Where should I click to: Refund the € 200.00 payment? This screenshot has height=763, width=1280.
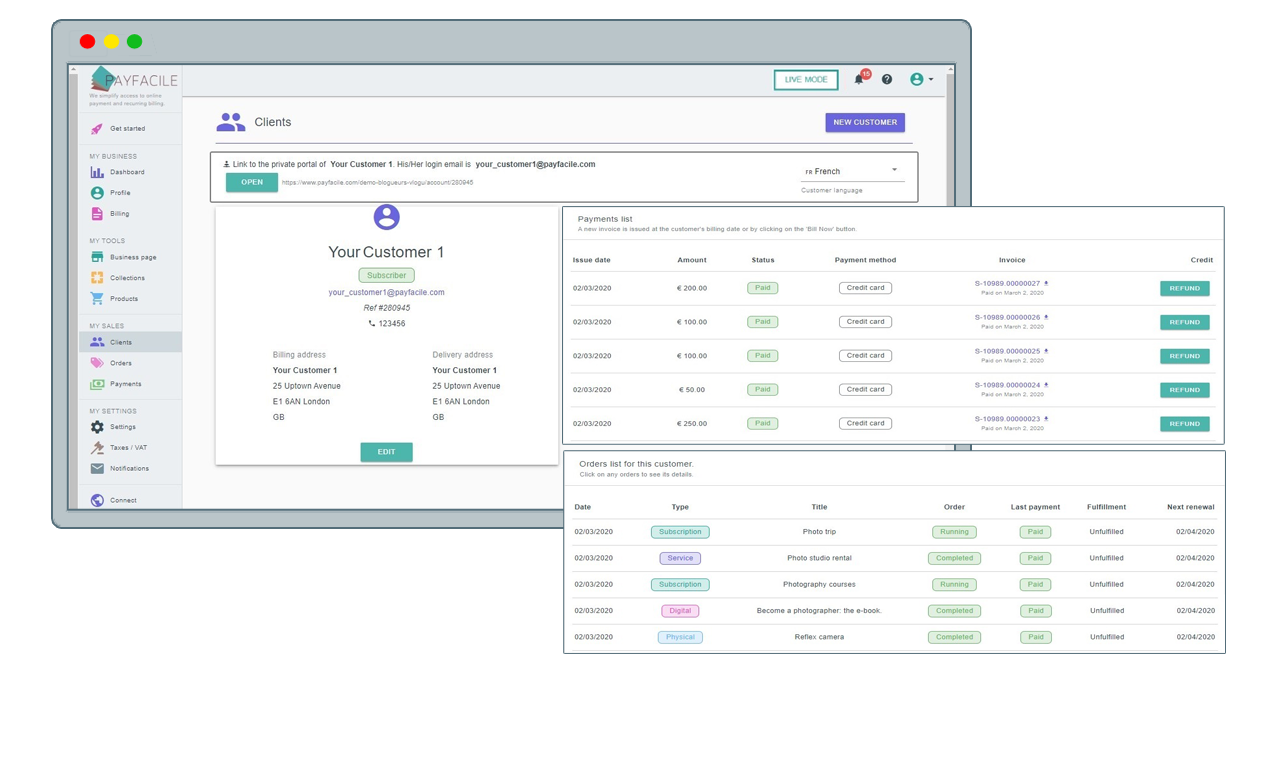(x=1184, y=289)
